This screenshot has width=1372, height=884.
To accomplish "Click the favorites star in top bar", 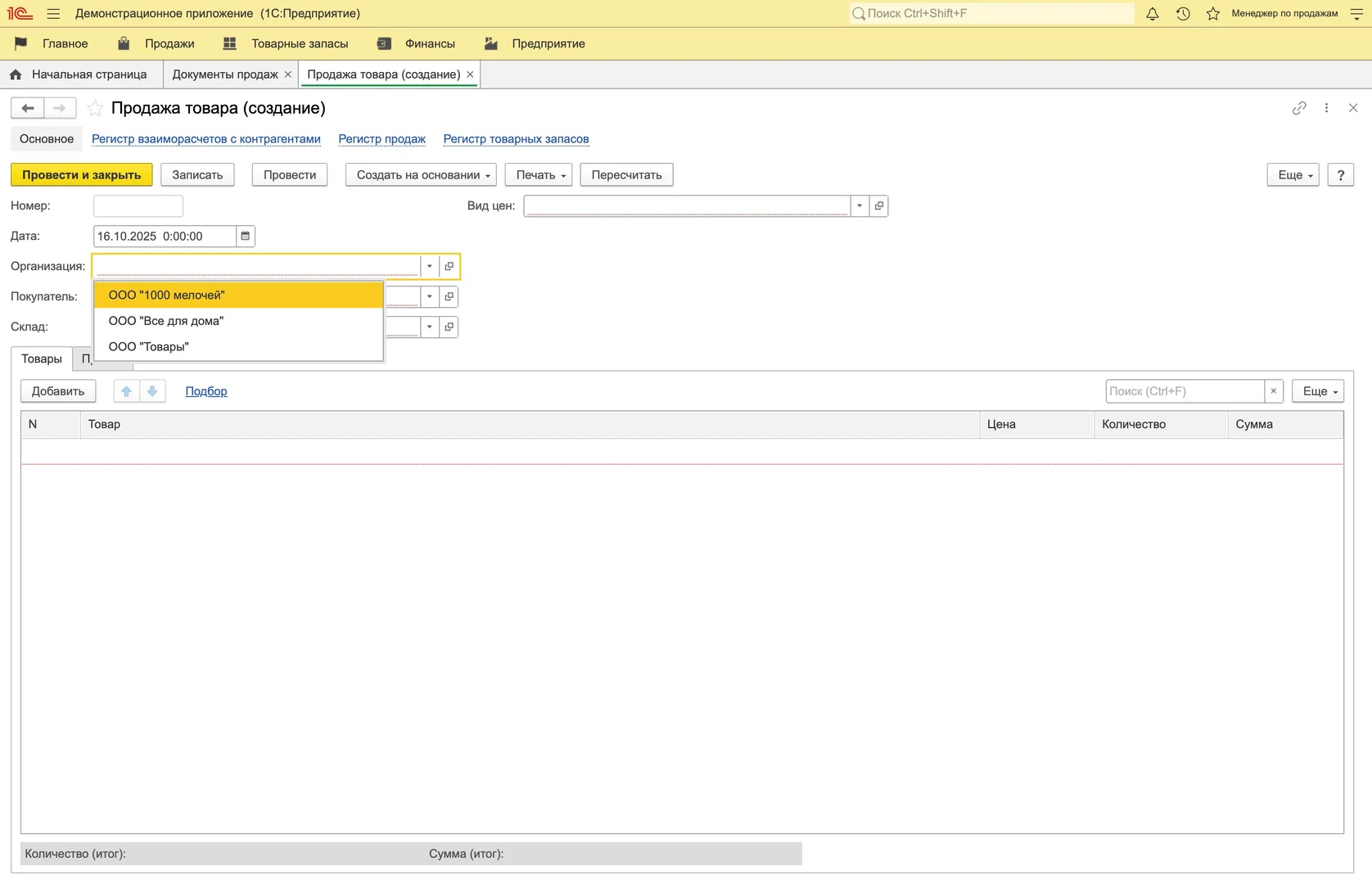I will (x=1213, y=14).
